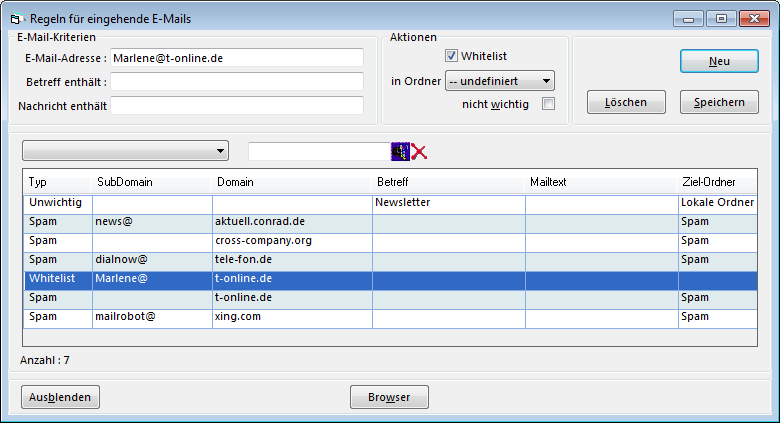The height and width of the screenshot is (423, 780).
Task: Toggle the Whitelist checkbox
Action: [x=452, y=57]
